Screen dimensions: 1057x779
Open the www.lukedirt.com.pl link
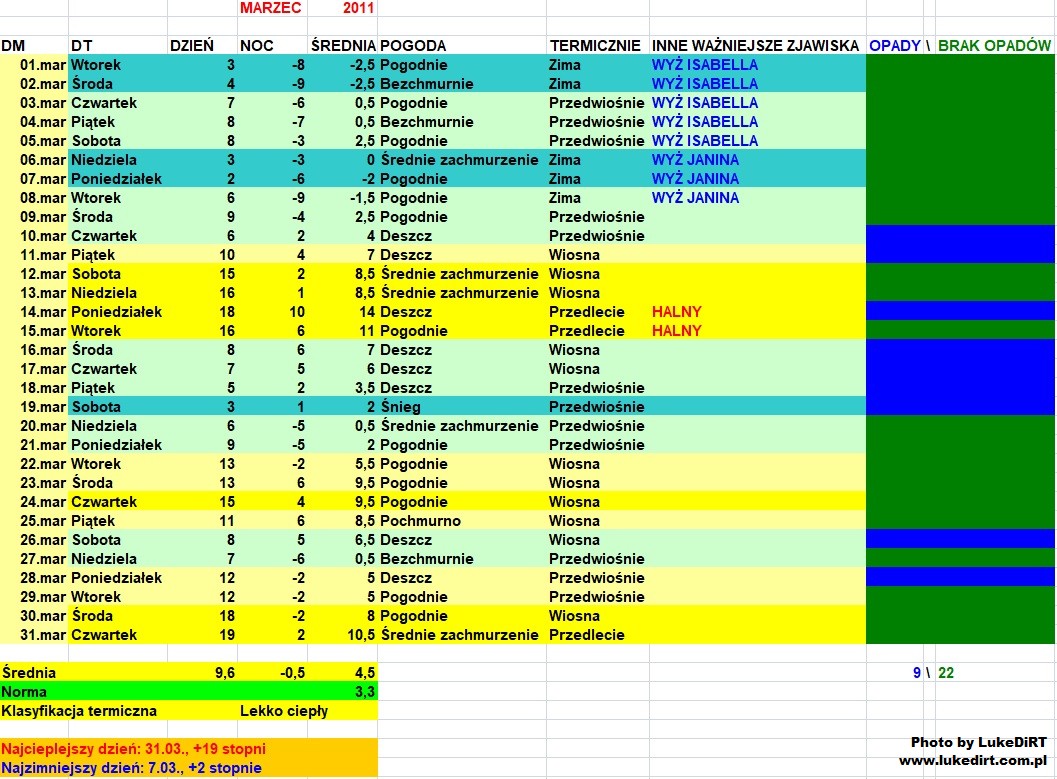[973, 761]
